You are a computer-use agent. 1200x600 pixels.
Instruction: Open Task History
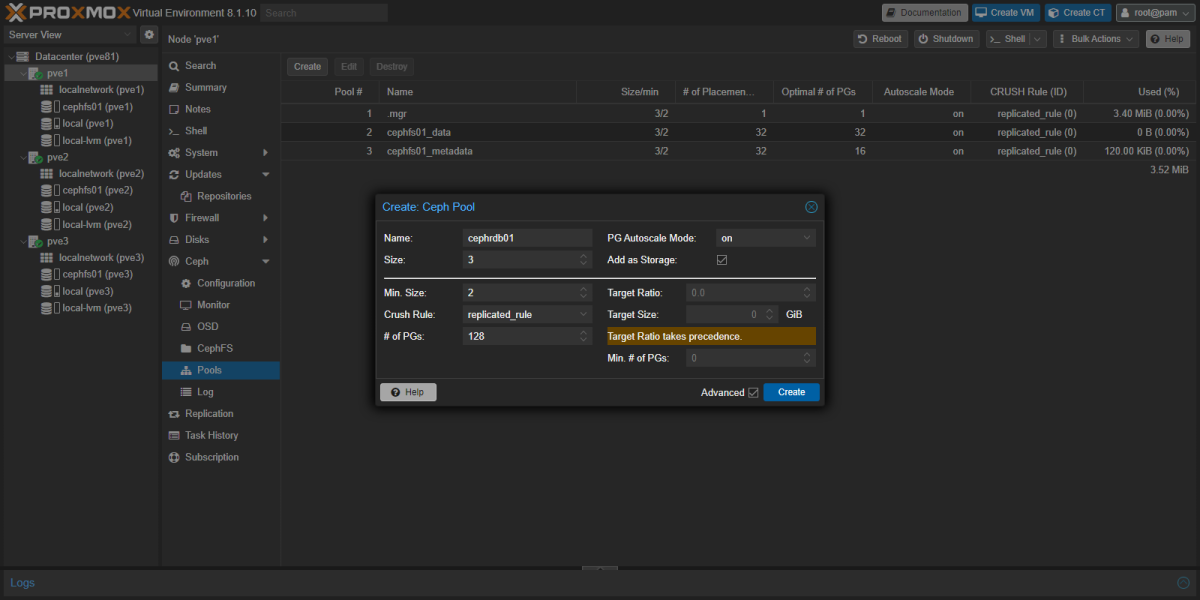click(x=211, y=435)
